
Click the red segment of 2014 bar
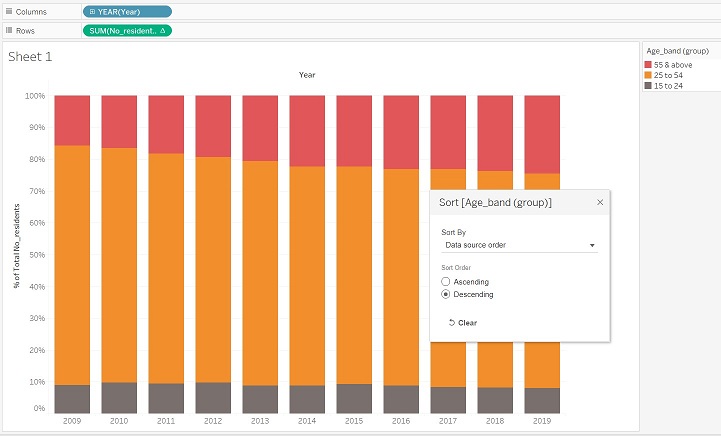[x=307, y=130]
